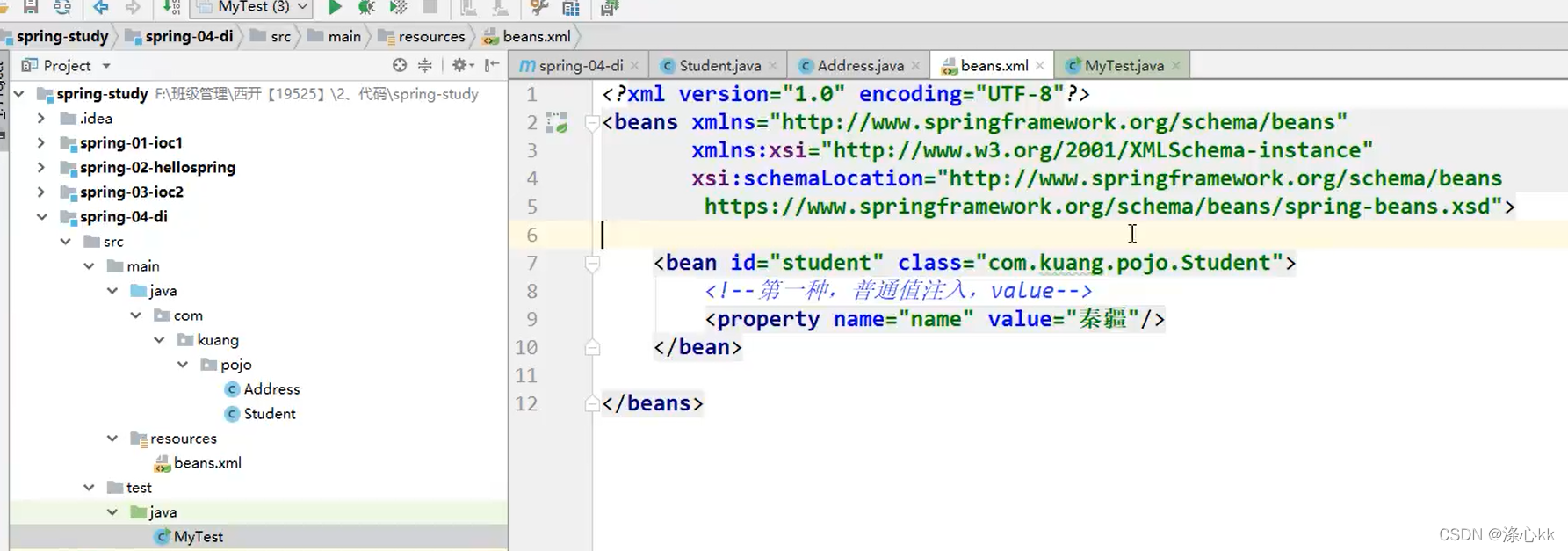Viewport: 1568px width, 551px height.
Task: Hide the Project tool window
Action: coord(492,65)
